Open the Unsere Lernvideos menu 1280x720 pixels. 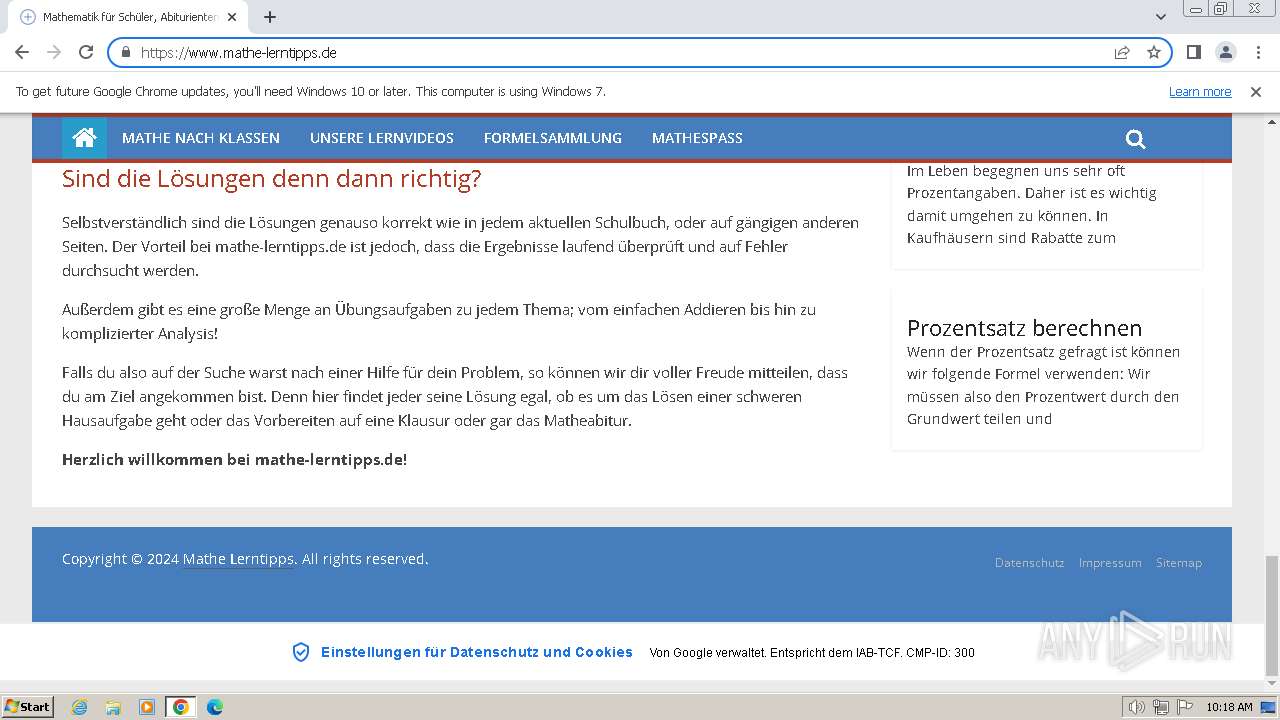(382, 138)
